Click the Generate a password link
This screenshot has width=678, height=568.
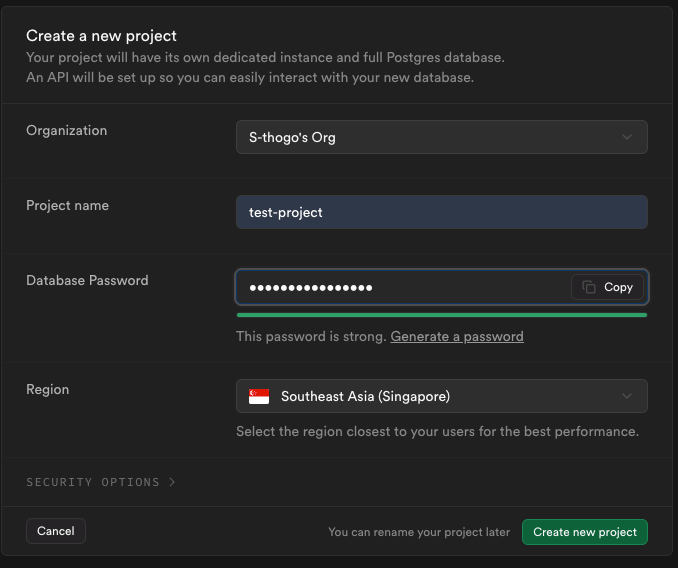click(457, 336)
